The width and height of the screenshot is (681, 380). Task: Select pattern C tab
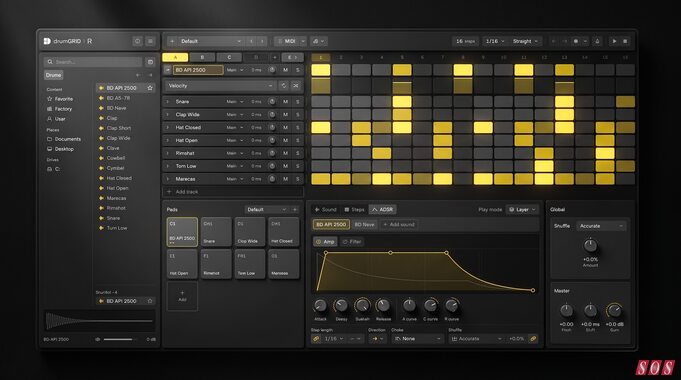[229, 57]
